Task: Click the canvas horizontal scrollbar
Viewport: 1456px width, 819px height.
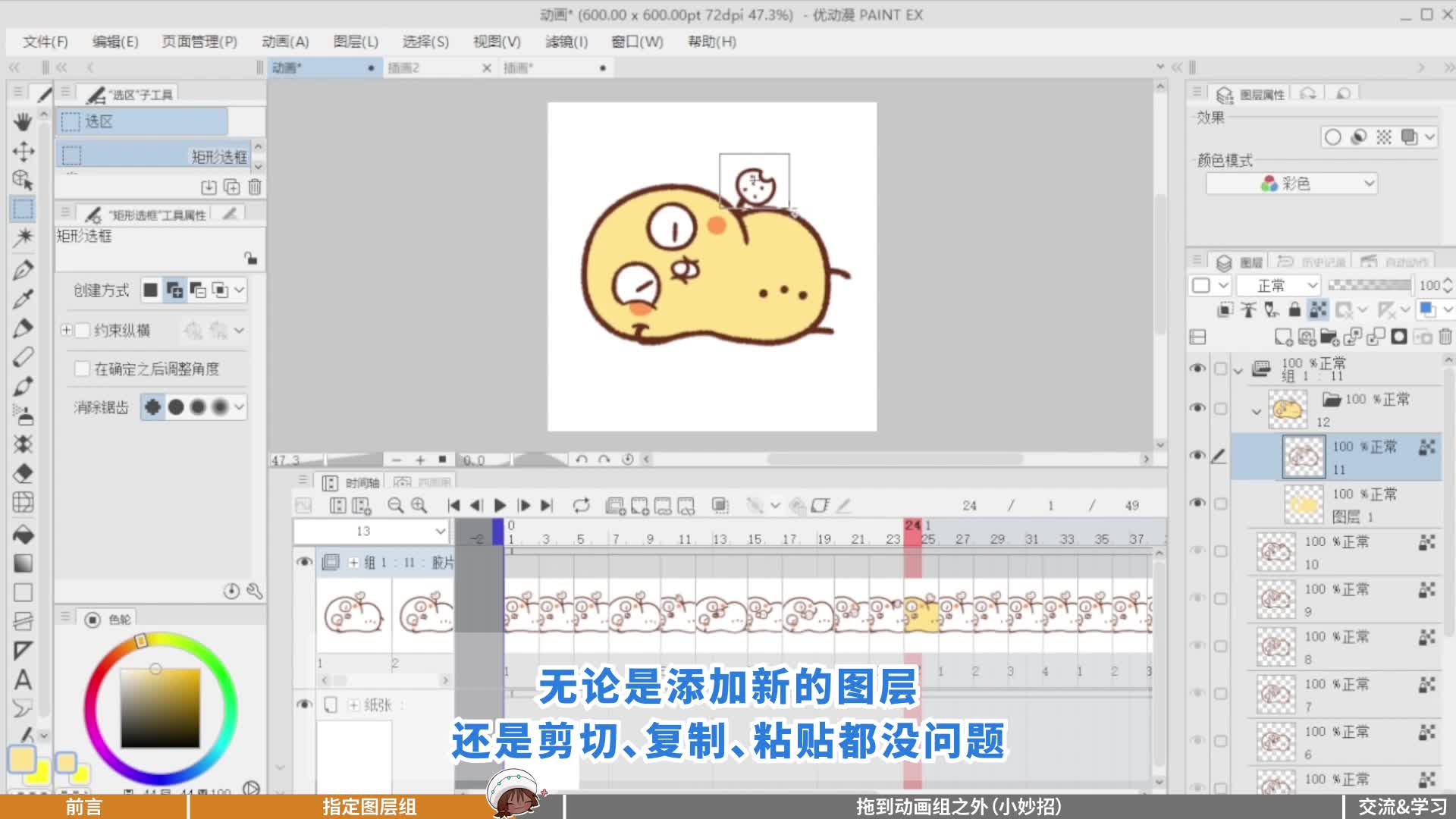Action: (895, 460)
